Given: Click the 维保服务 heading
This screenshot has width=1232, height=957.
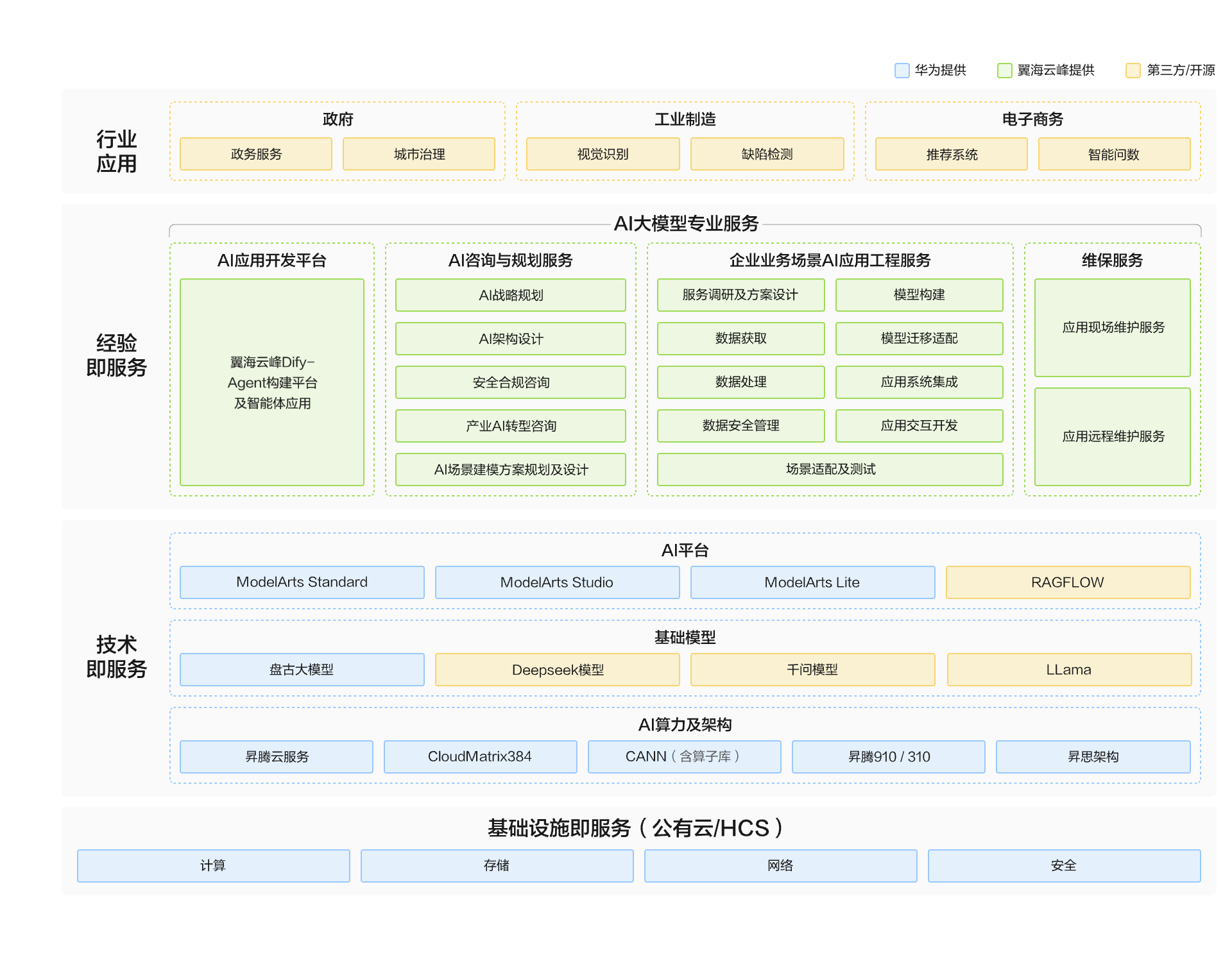Looking at the screenshot, I should pyautogui.click(x=1113, y=260).
